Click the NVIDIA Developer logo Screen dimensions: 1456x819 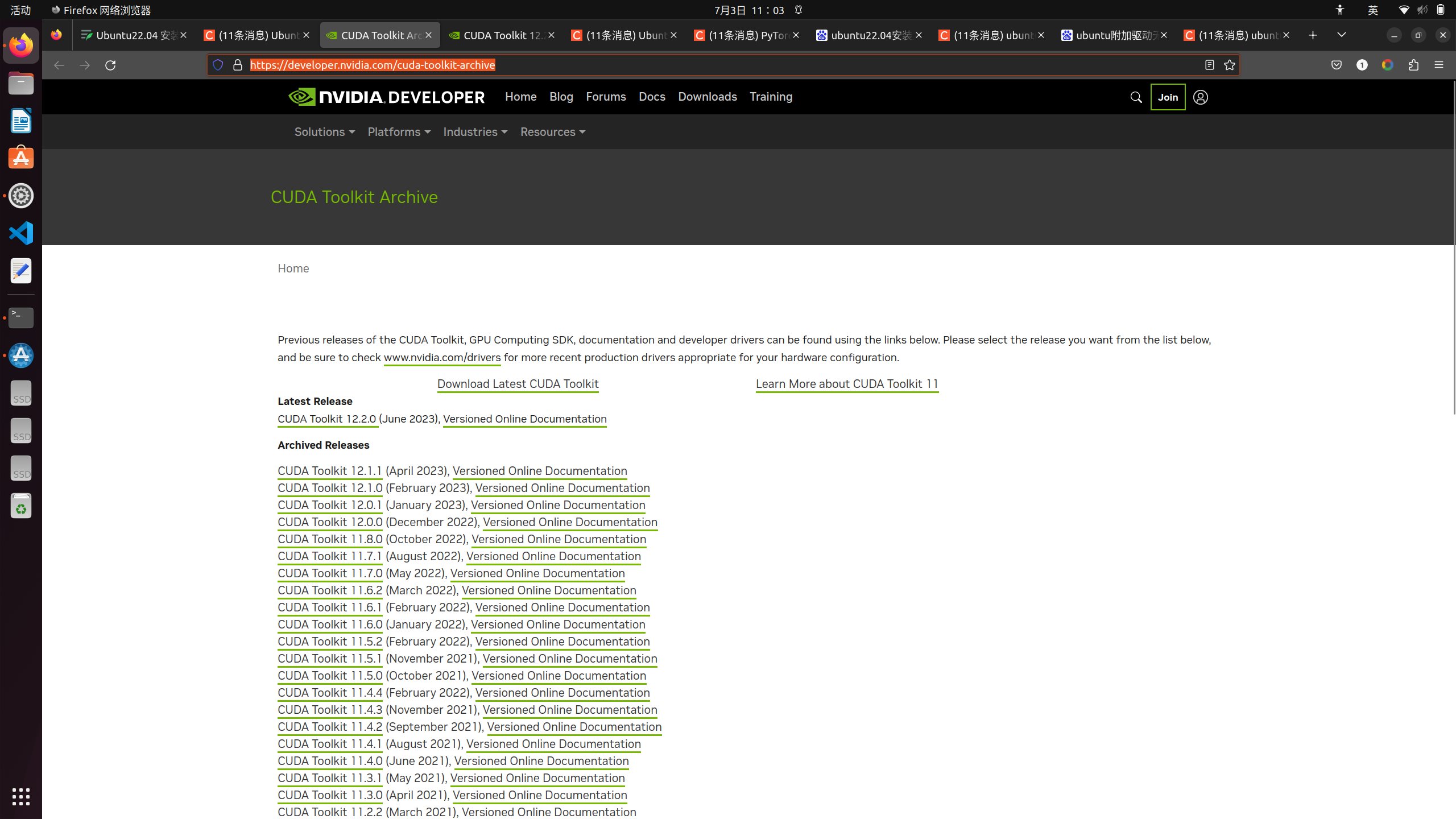(x=386, y=97)
